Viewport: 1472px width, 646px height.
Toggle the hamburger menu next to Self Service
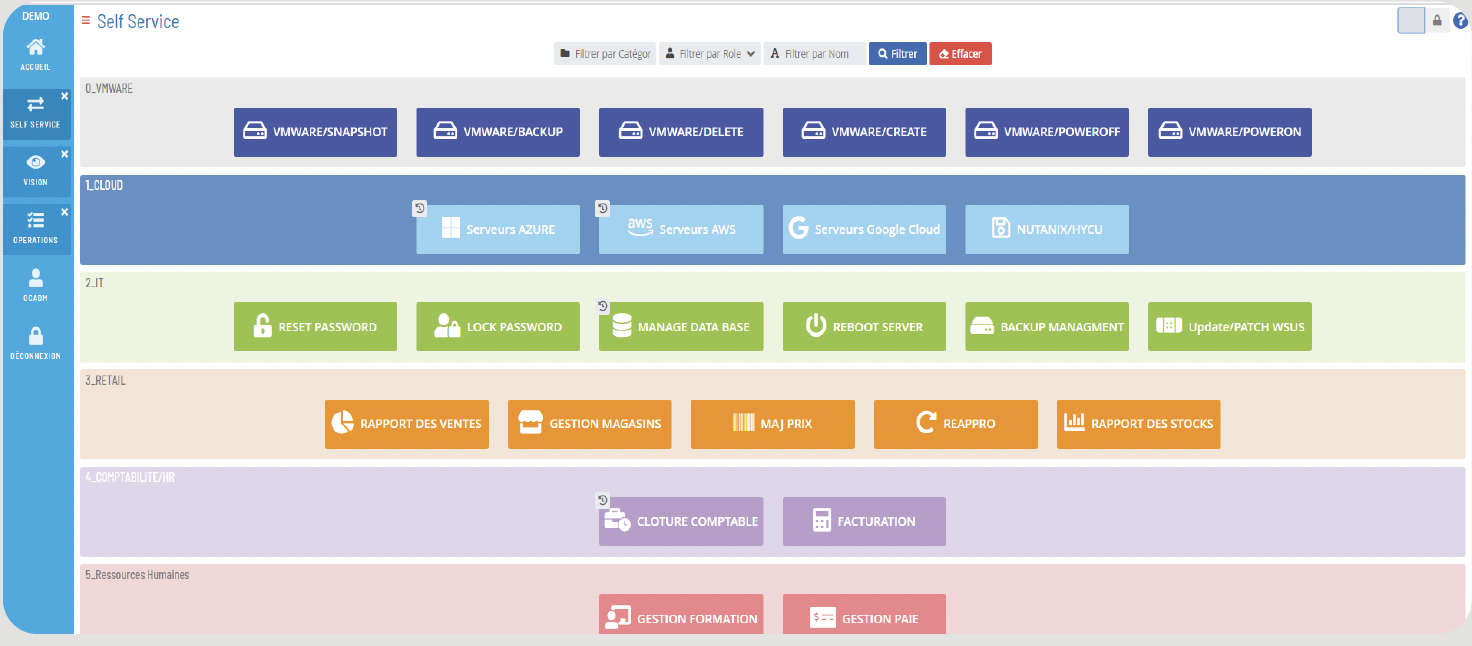(86, 20)
